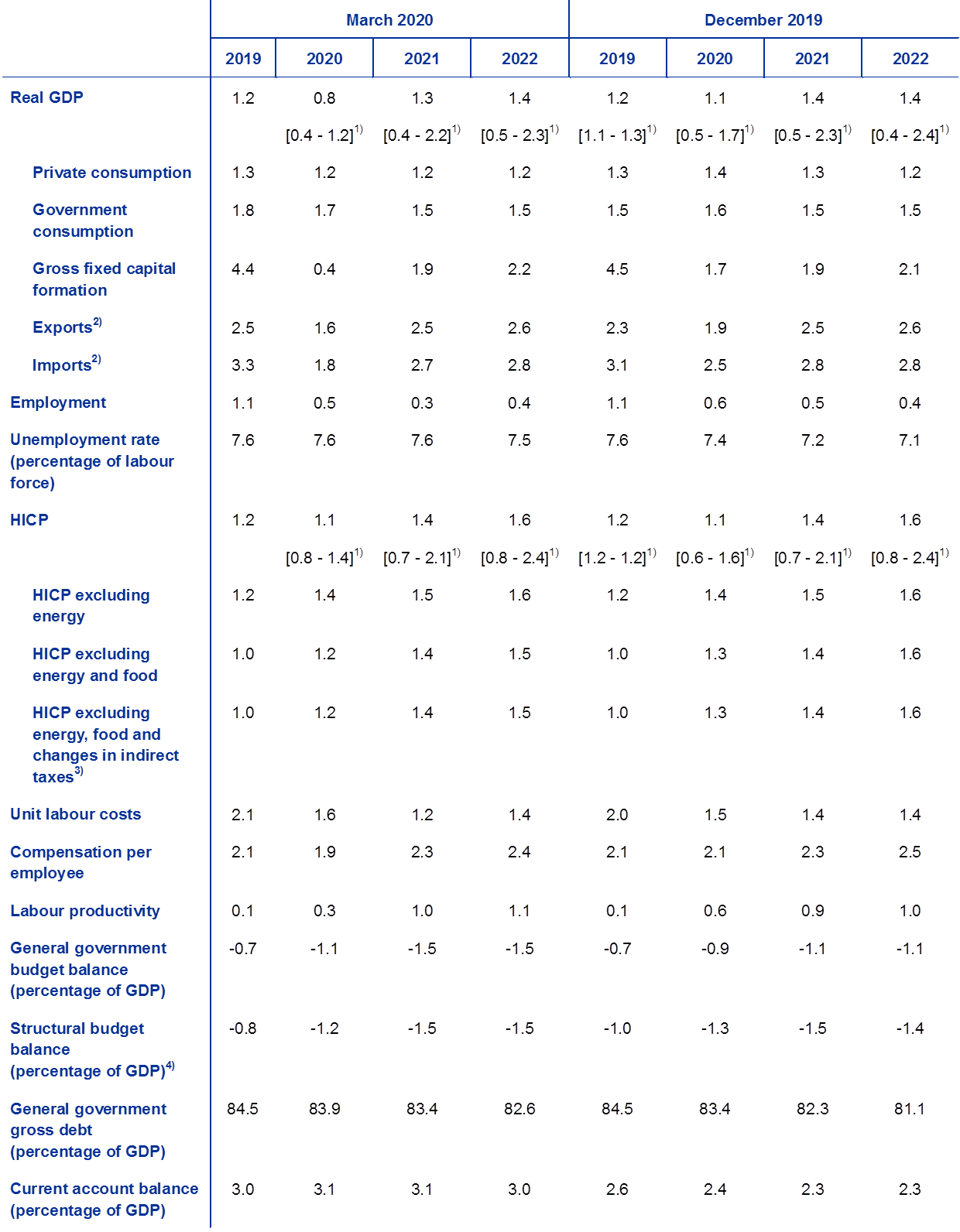Open footnote 2 next to Exports
This screenshot has width=960, height=1232.
[98, 321]
